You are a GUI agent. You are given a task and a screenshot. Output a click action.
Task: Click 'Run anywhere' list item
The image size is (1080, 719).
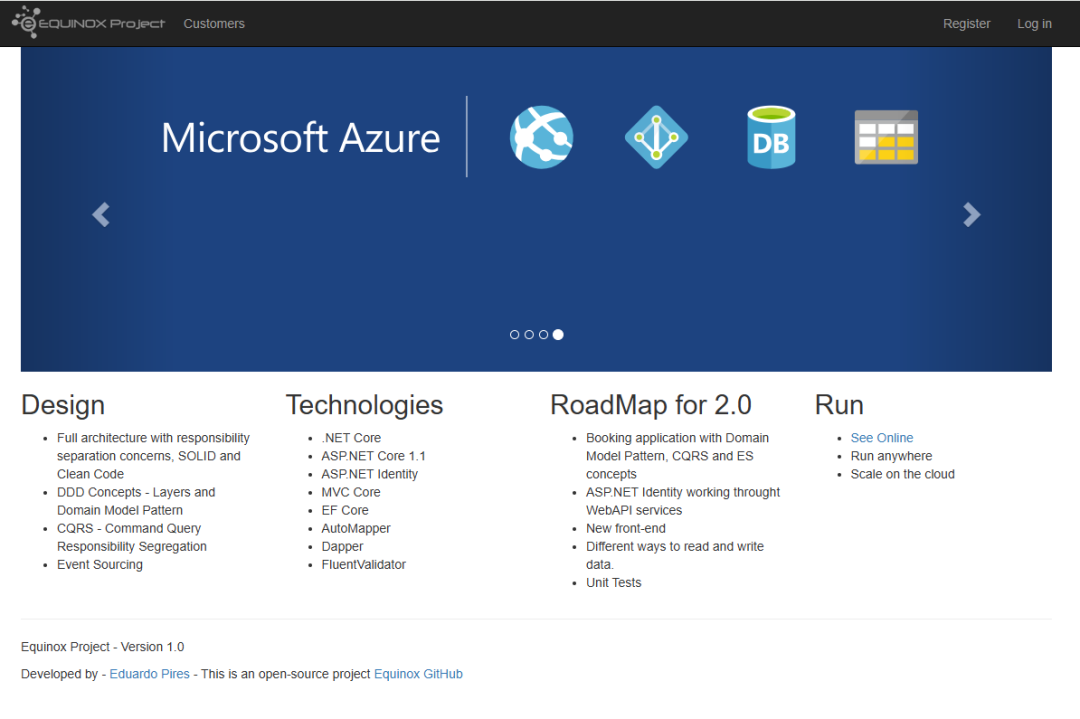(891, 456)
